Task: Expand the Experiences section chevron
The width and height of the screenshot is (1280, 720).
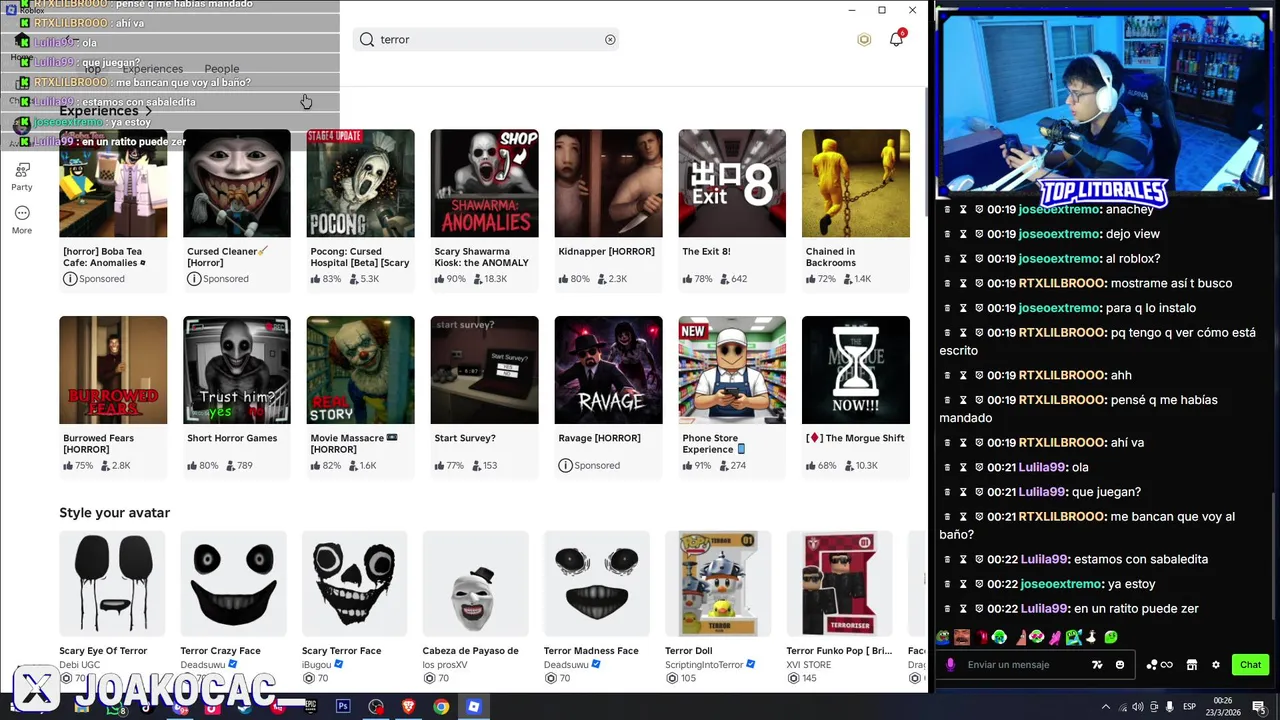Action: 149,111
